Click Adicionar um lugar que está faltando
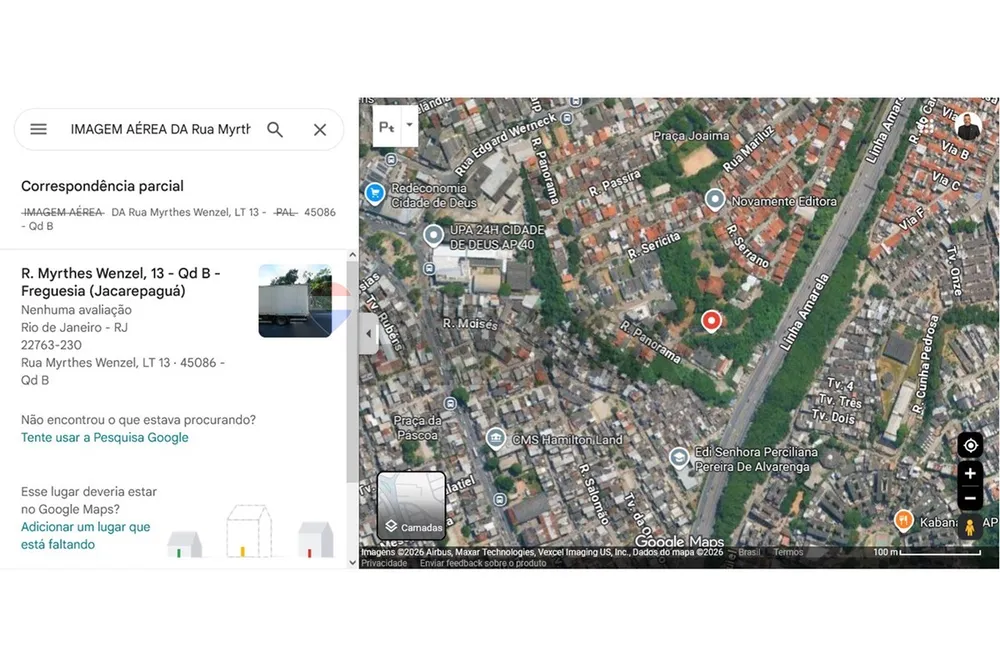 click(x=85, y=536)
